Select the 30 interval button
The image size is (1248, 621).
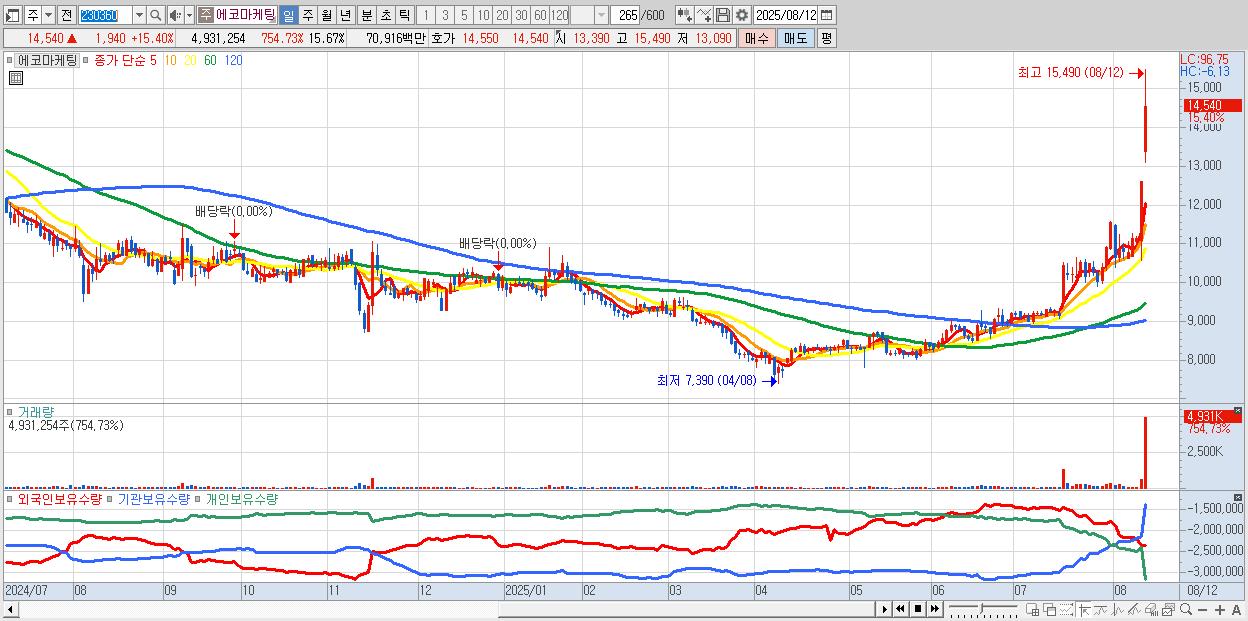tap(521, 15)
